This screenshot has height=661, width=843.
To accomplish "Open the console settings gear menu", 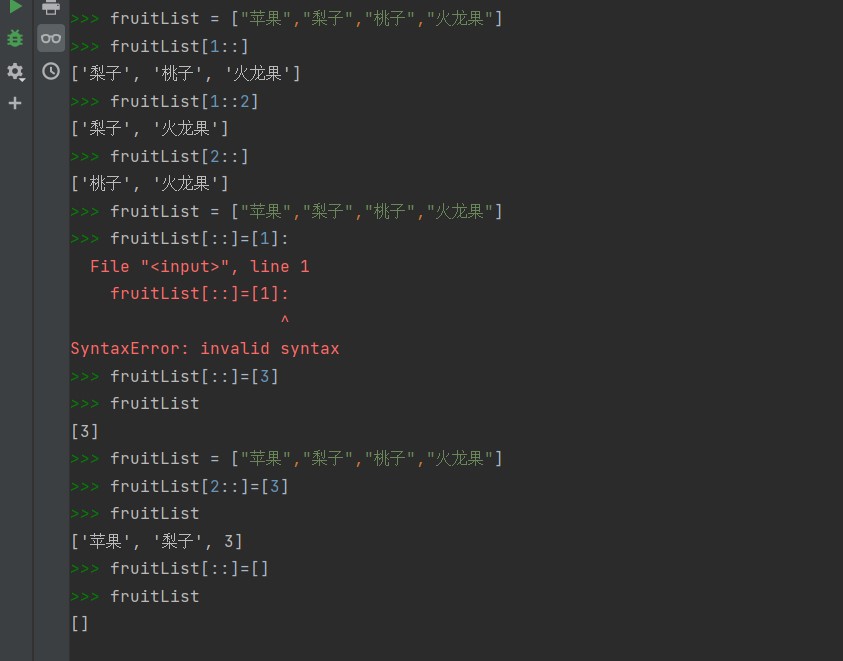I will tap(15, 71).
